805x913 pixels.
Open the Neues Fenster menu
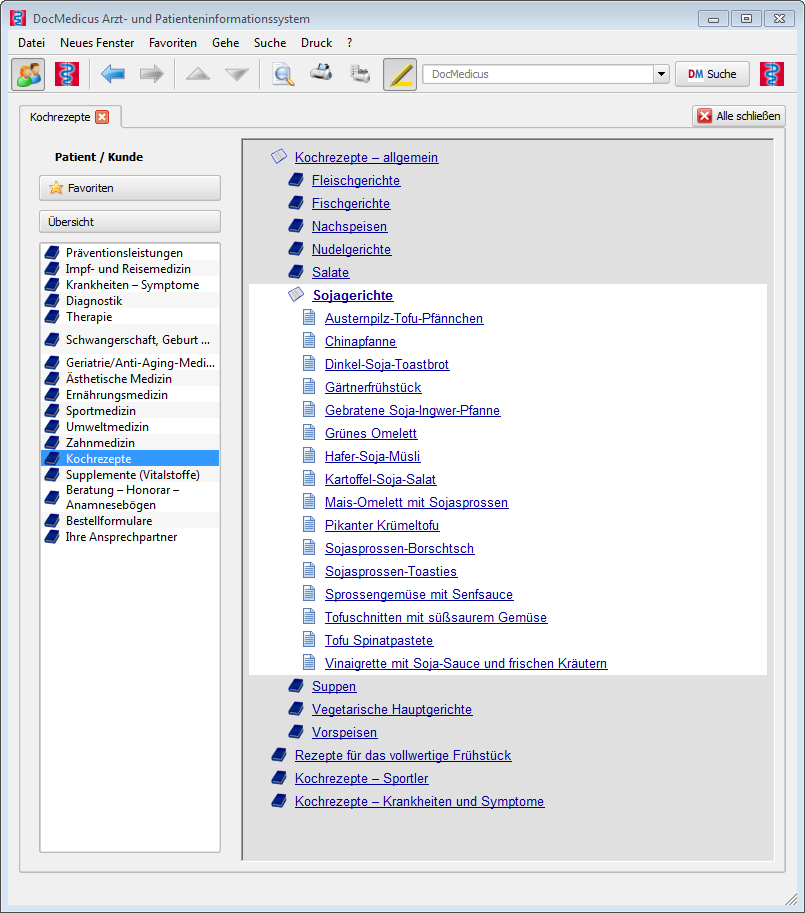coord(97,43)
